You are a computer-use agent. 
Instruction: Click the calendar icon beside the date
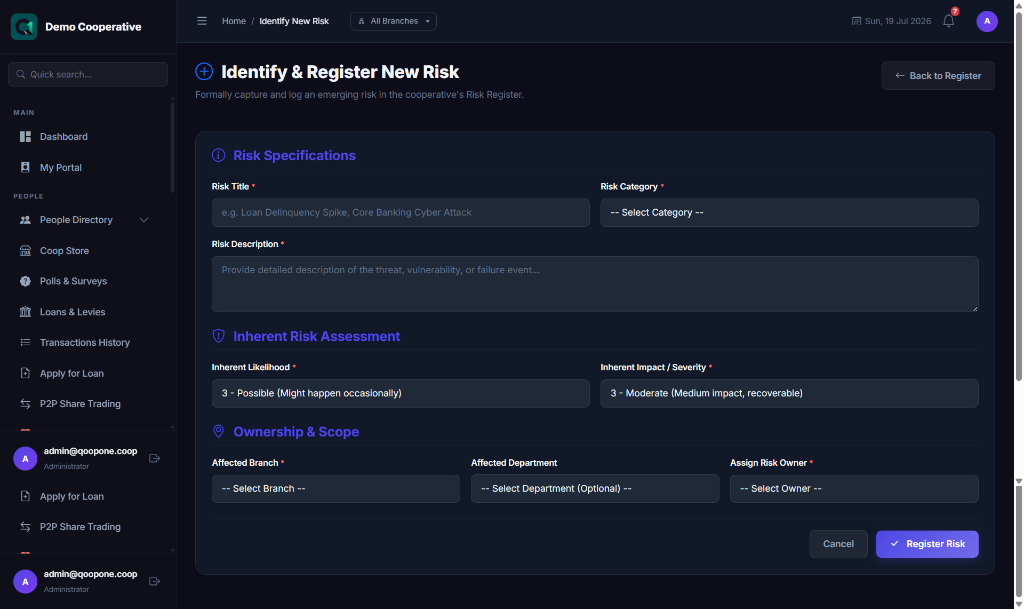(x=856, y=21)
